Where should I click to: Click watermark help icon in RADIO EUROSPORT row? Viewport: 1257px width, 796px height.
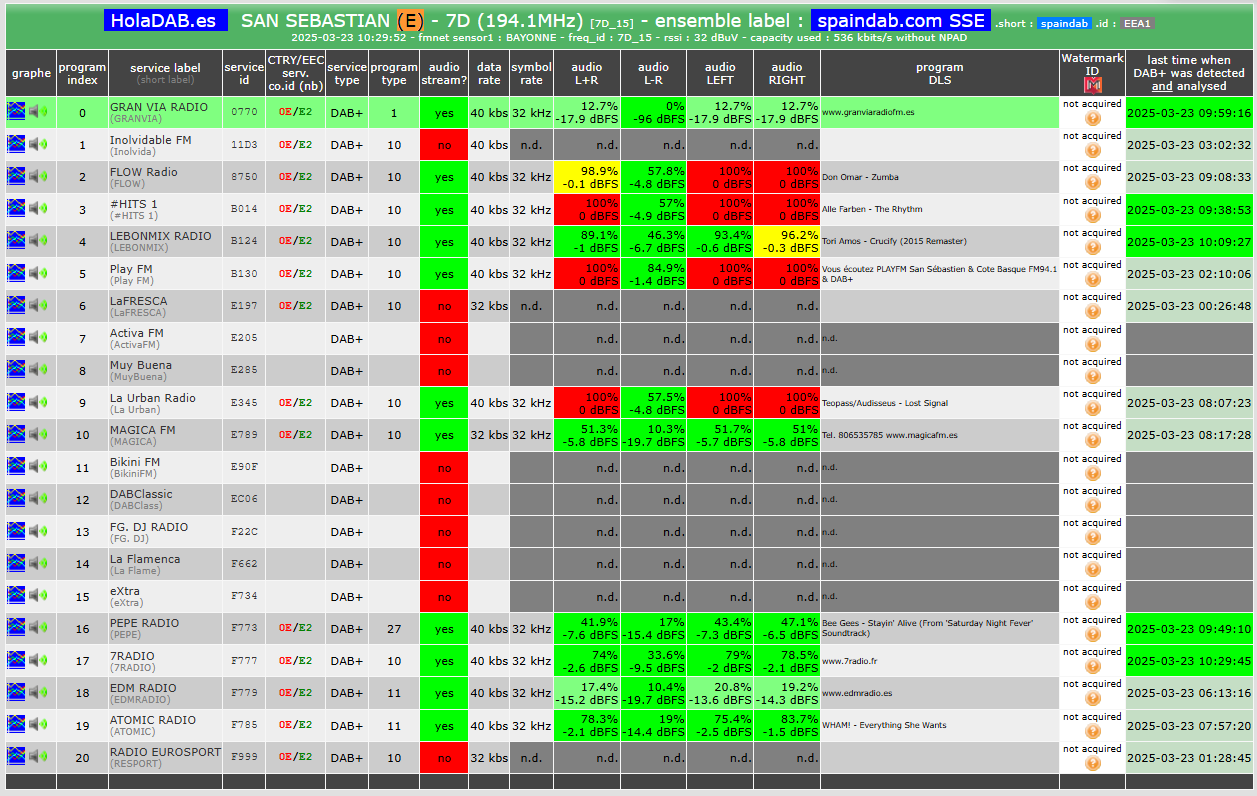tap(1092, 764)
